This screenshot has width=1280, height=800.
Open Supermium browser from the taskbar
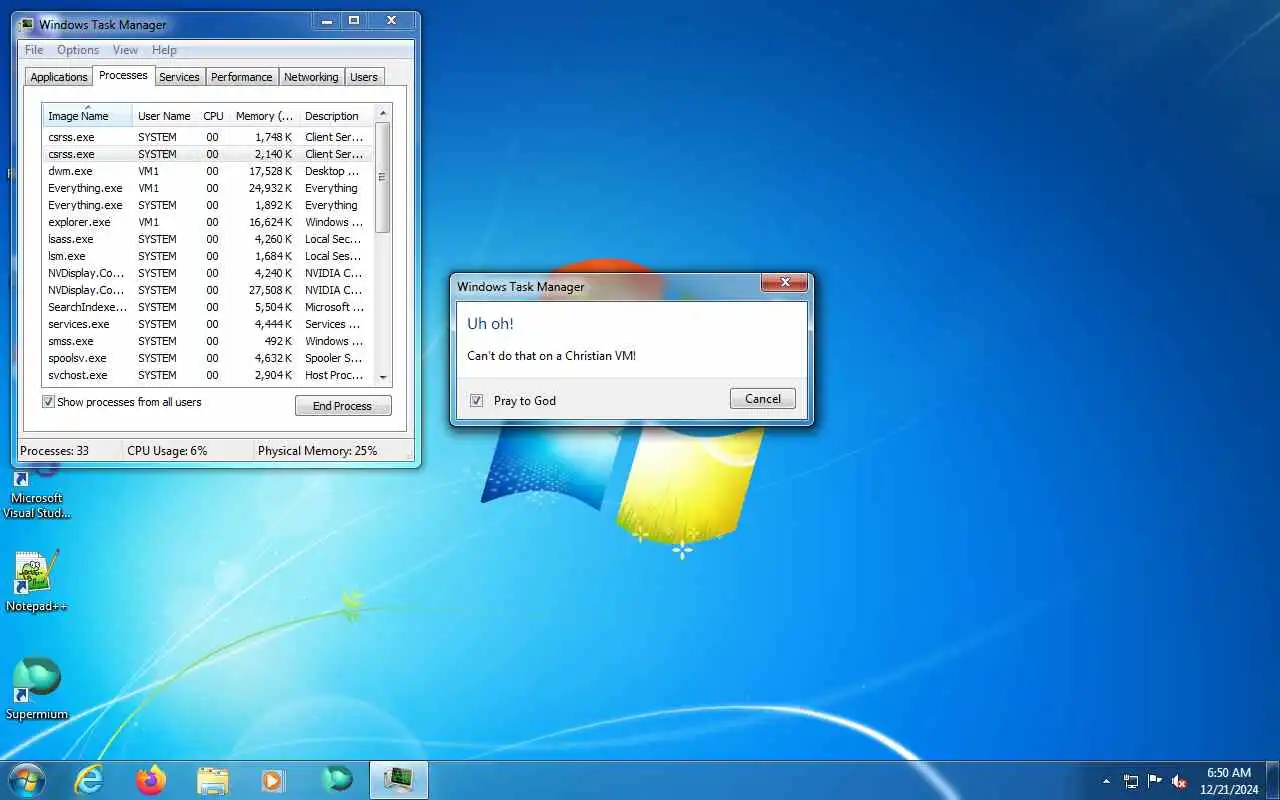(337, 780)
